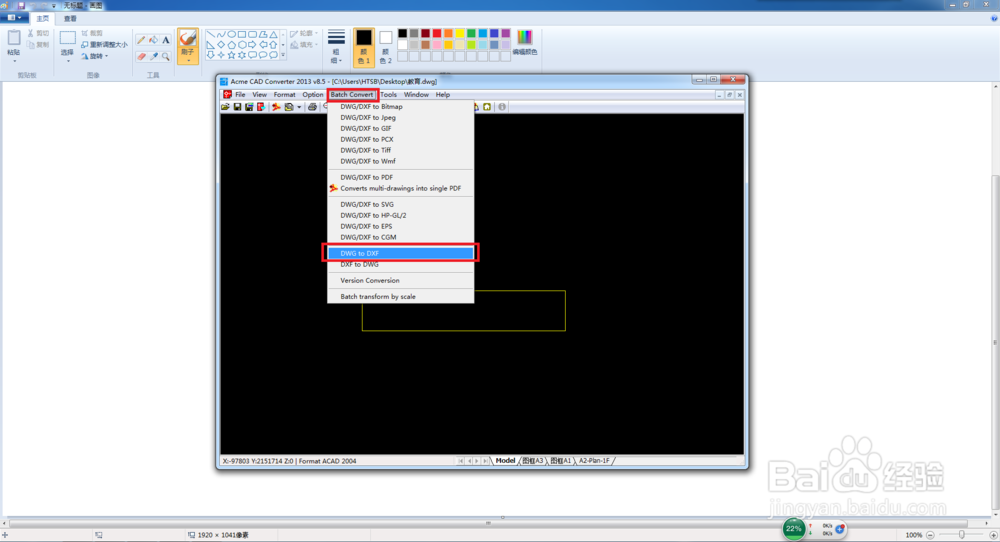Choose DWG/DXF to PDF menu item
Screen dimensions: 1000x542
pos(401,177)
